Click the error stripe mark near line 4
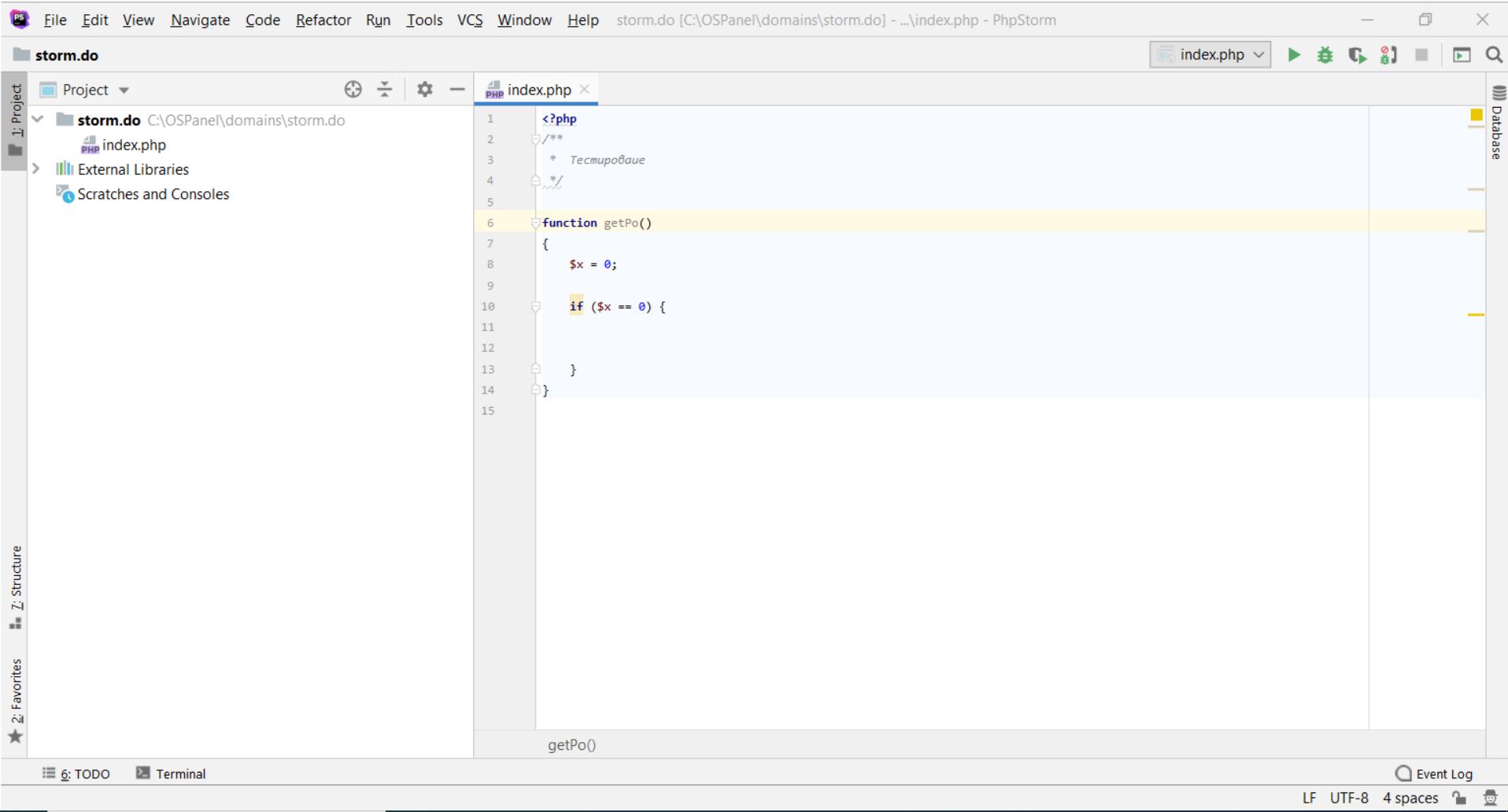This screenshot has width=1508, height=812. pyautogui.click(x=1476, y=190)
